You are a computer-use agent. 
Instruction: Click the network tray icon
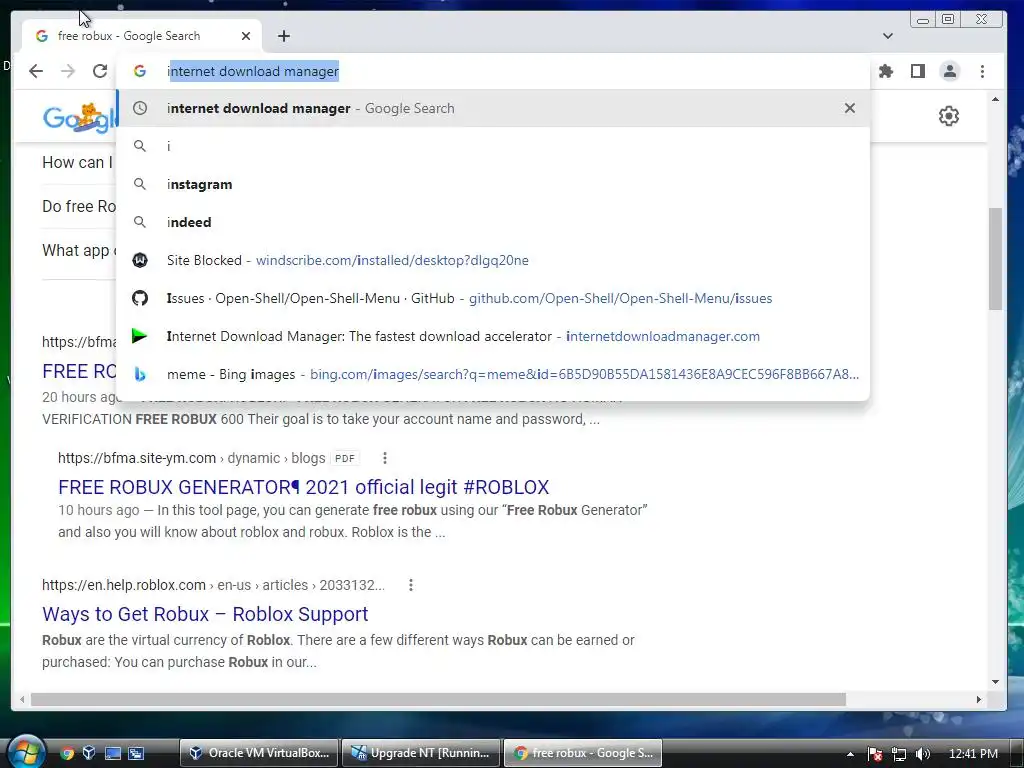[899, 754]
